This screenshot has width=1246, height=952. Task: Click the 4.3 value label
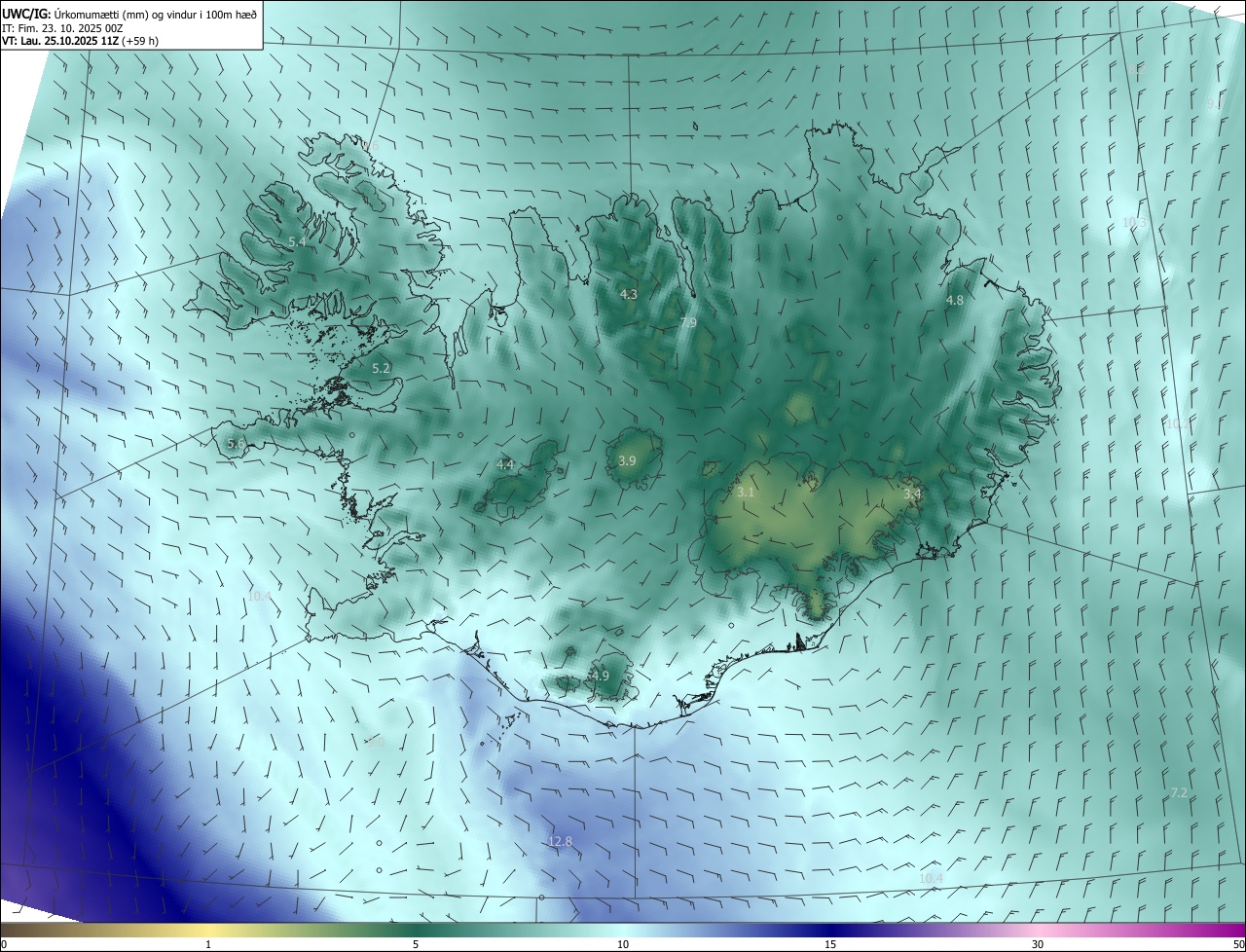629,294
